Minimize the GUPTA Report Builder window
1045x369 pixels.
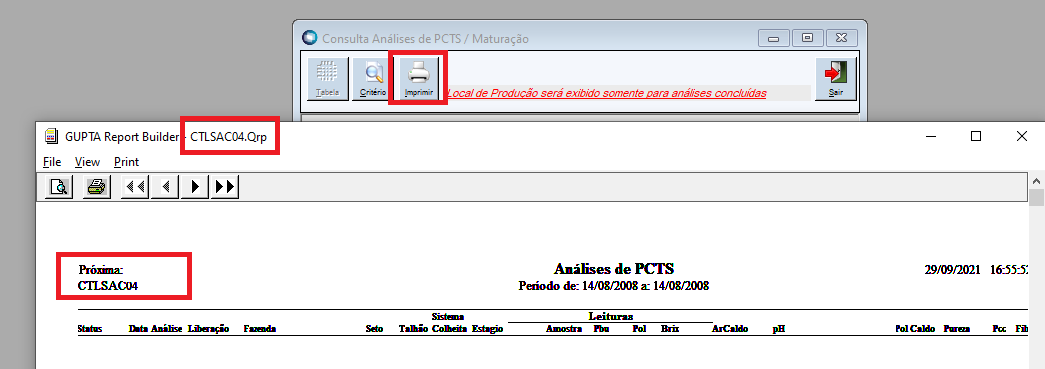click(x=930, y=137)
